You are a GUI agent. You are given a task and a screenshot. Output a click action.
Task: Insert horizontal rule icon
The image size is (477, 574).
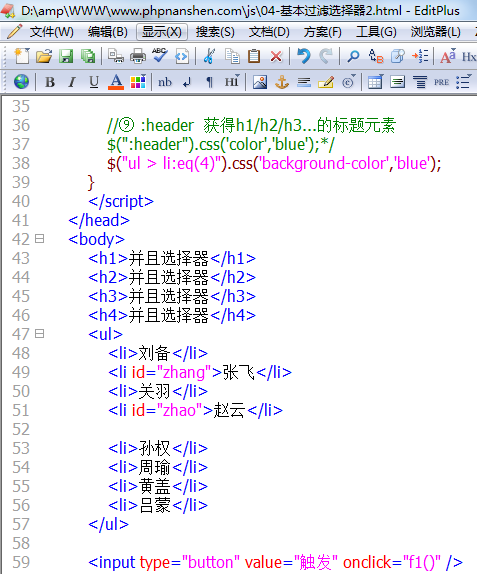[304, 82]
